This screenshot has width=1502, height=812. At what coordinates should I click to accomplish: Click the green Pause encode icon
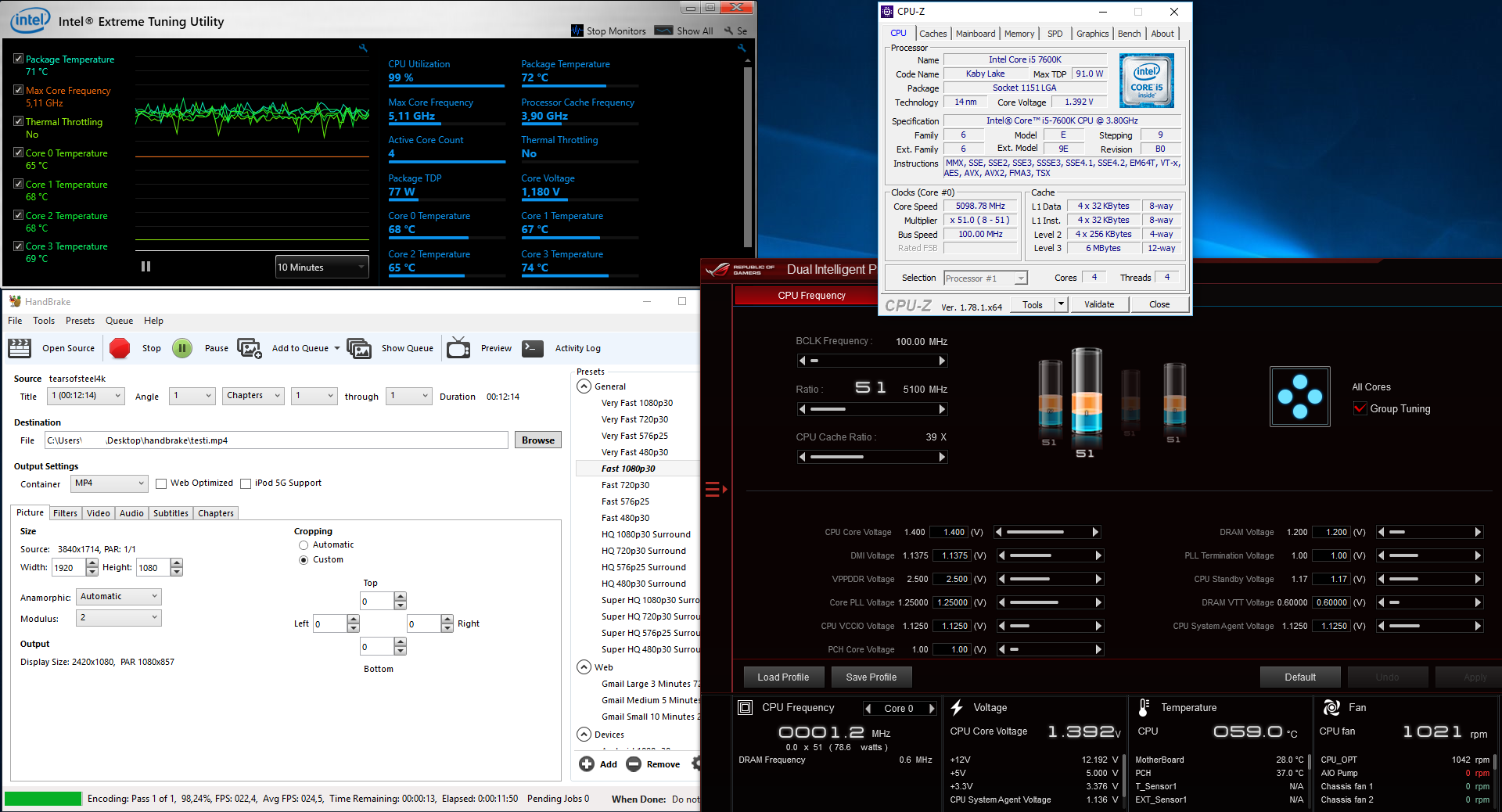tap(182, 348)
